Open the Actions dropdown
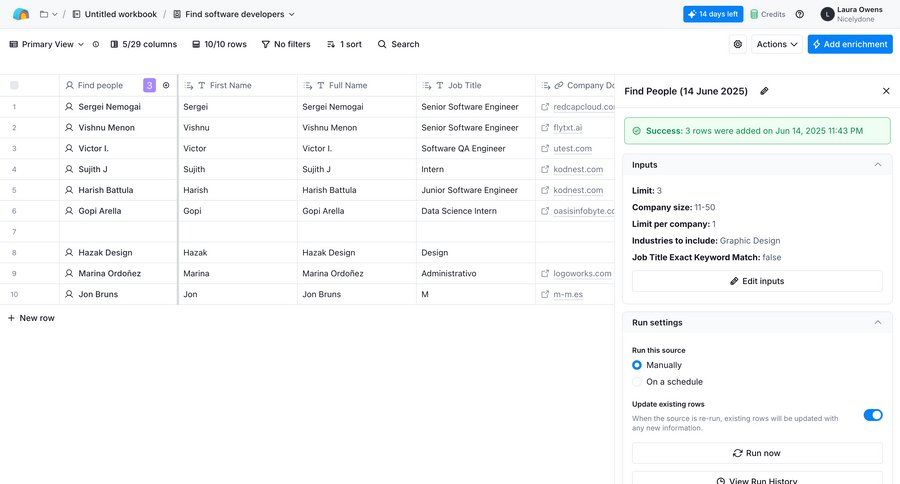 (x=777, y=44)
